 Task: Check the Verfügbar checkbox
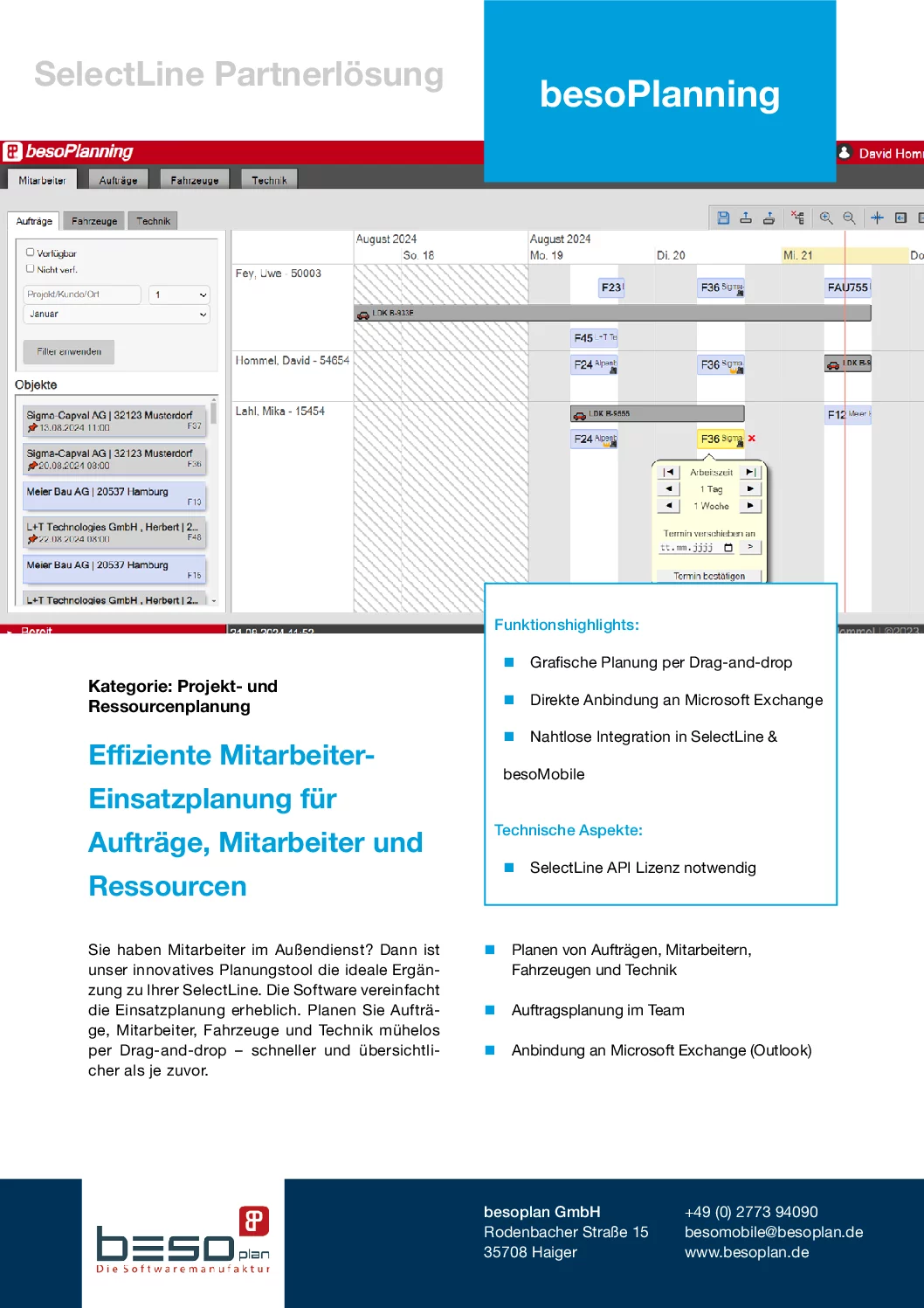point(31,252)
